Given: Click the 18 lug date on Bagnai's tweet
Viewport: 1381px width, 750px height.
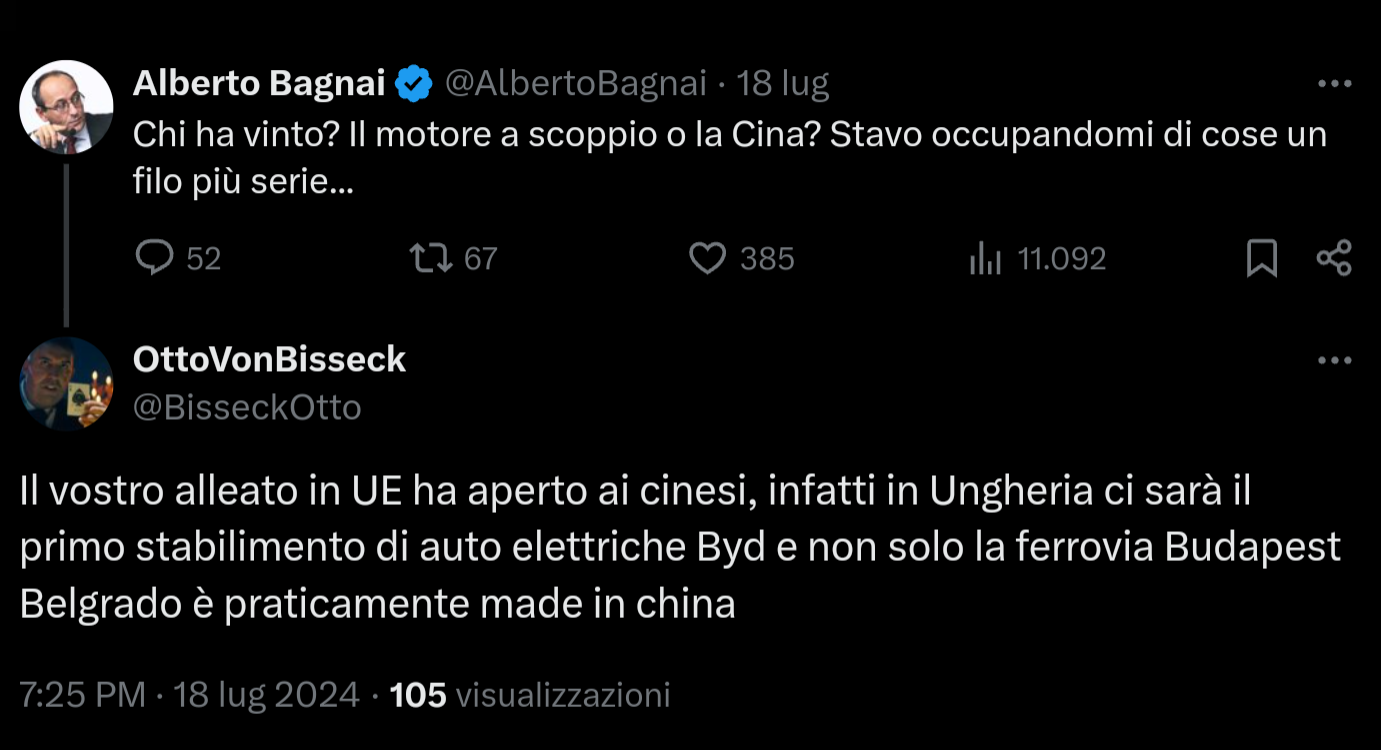Looking at the screenshot, I should pyautogui.click(x=783, y=84).
